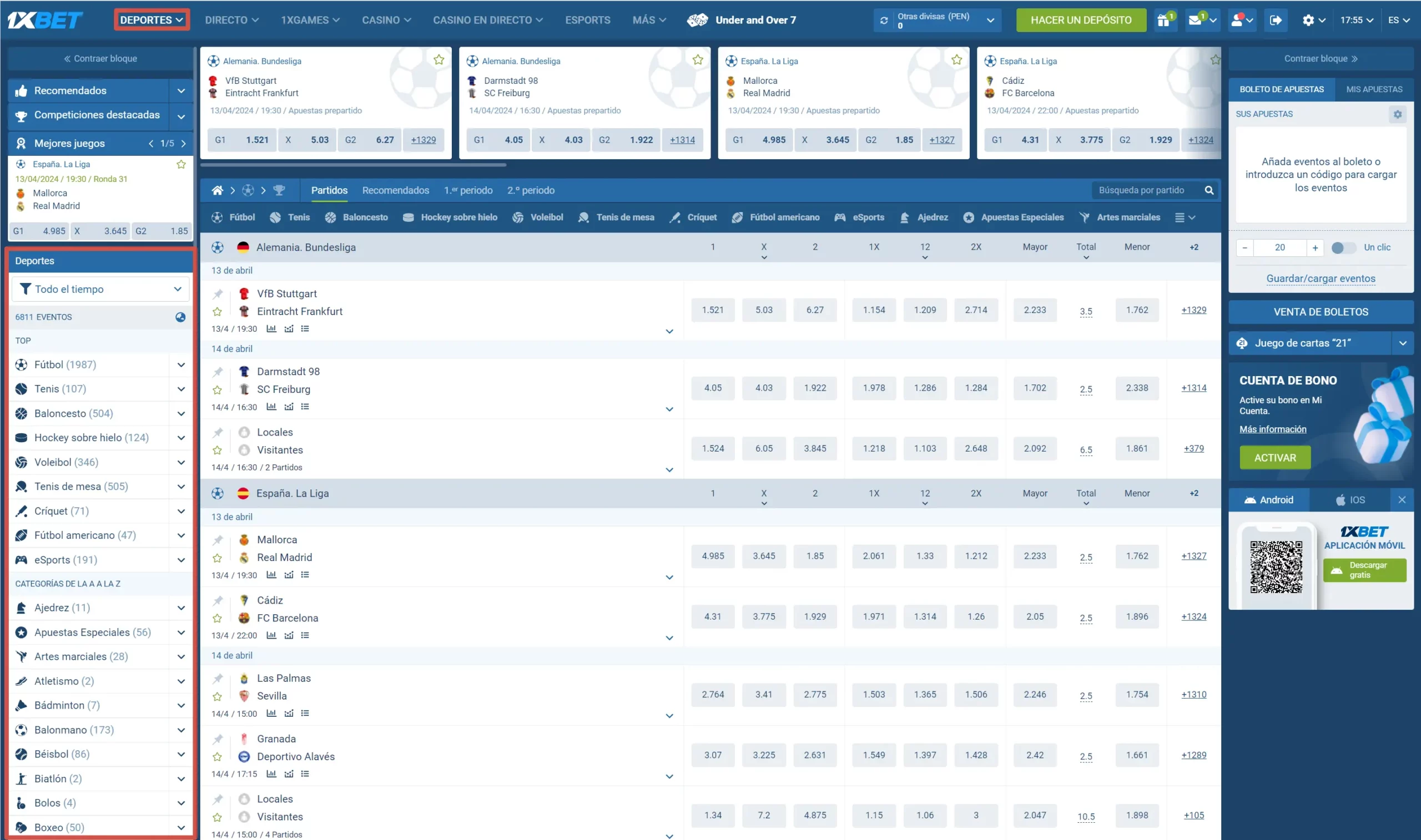Switch to the 1.er periodo tab

click(x=468, y=190)
